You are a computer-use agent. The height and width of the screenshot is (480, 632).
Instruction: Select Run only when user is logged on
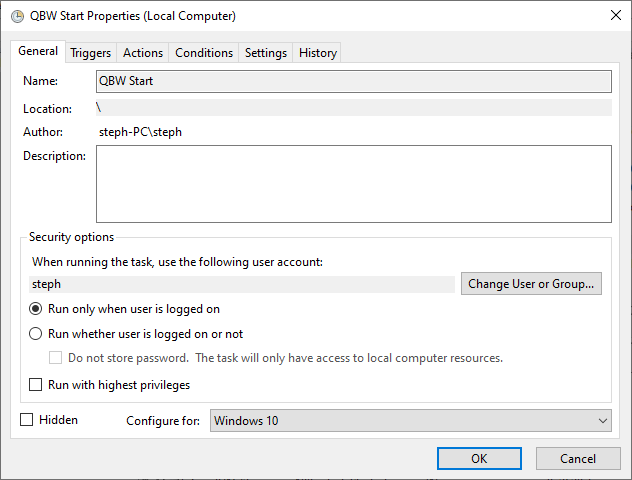coord(36,309)
